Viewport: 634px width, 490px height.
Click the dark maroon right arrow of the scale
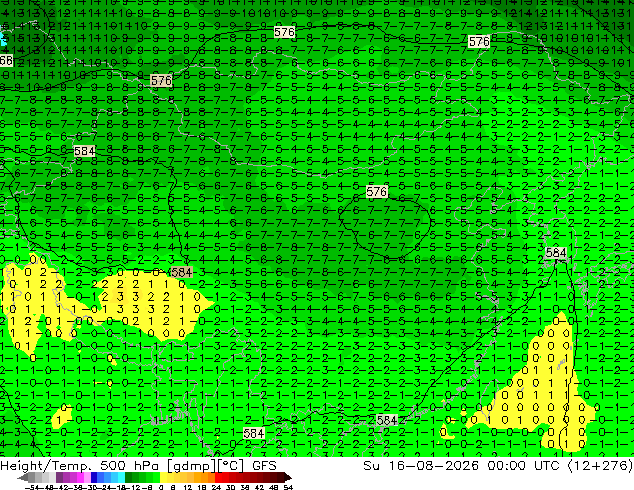pyautogui.click(x=288, y=477)
